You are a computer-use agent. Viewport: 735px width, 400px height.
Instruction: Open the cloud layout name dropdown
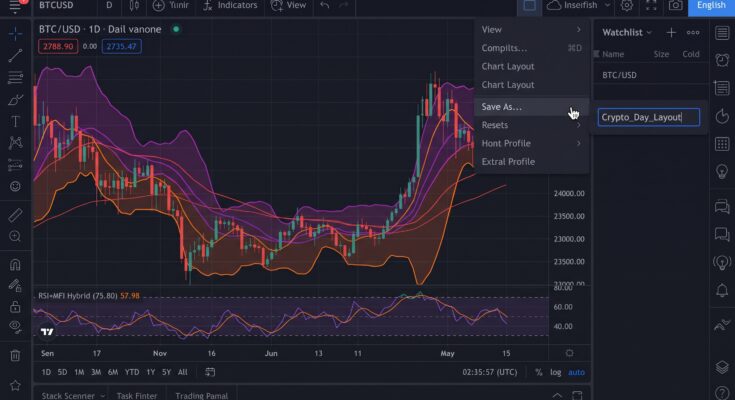579,6
